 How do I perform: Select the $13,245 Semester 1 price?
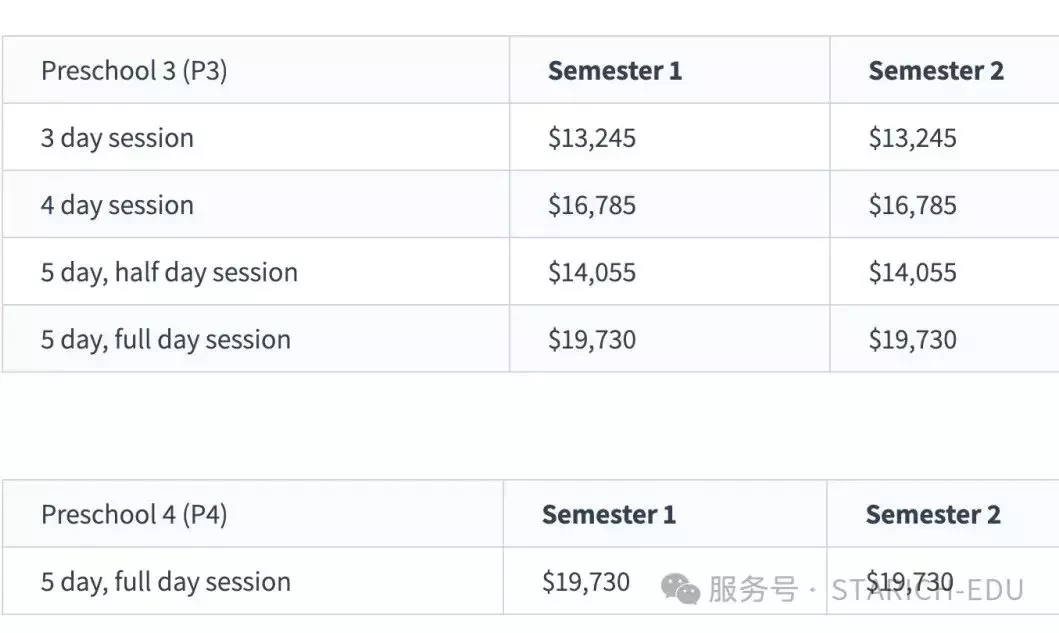(x=592, y=138)
